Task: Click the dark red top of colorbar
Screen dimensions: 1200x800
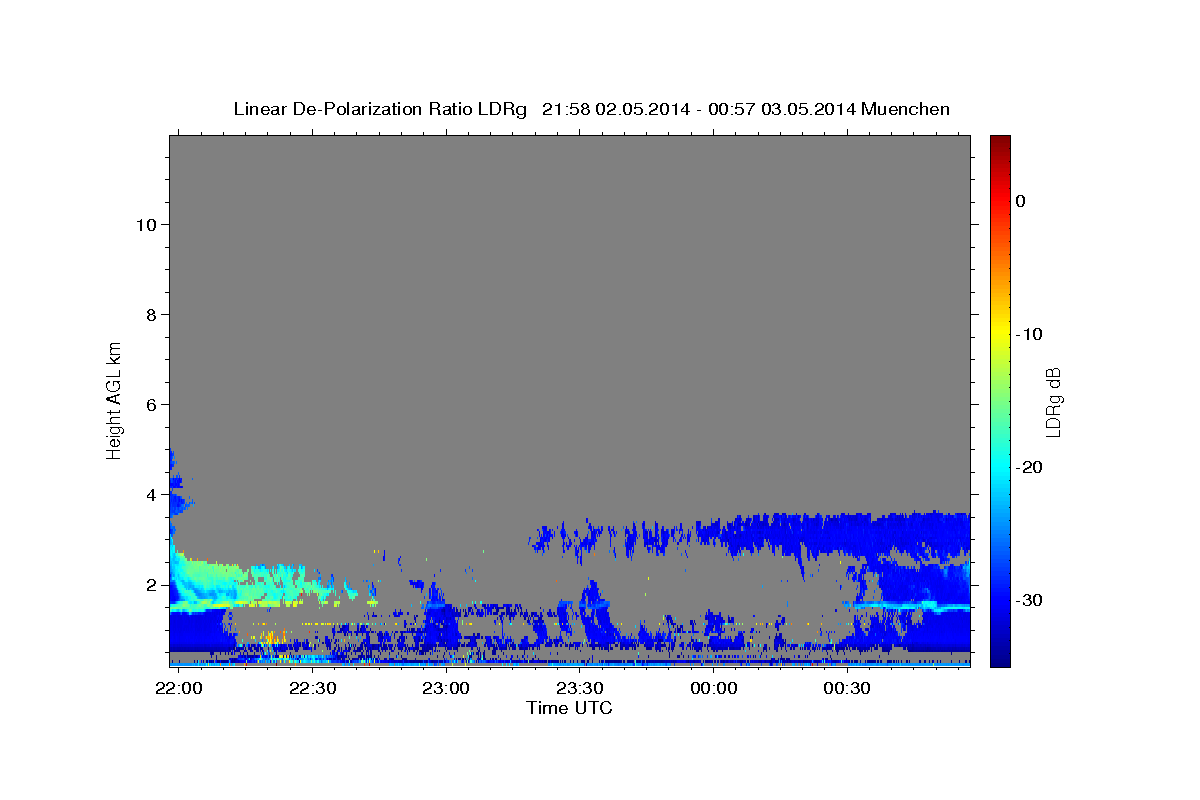Action: pyautogui.click(x=1000, y=142)
